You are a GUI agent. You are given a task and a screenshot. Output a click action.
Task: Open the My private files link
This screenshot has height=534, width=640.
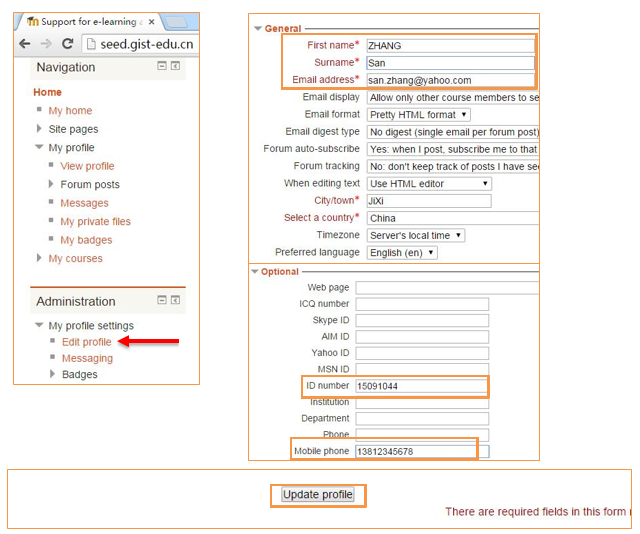(95, 221)
